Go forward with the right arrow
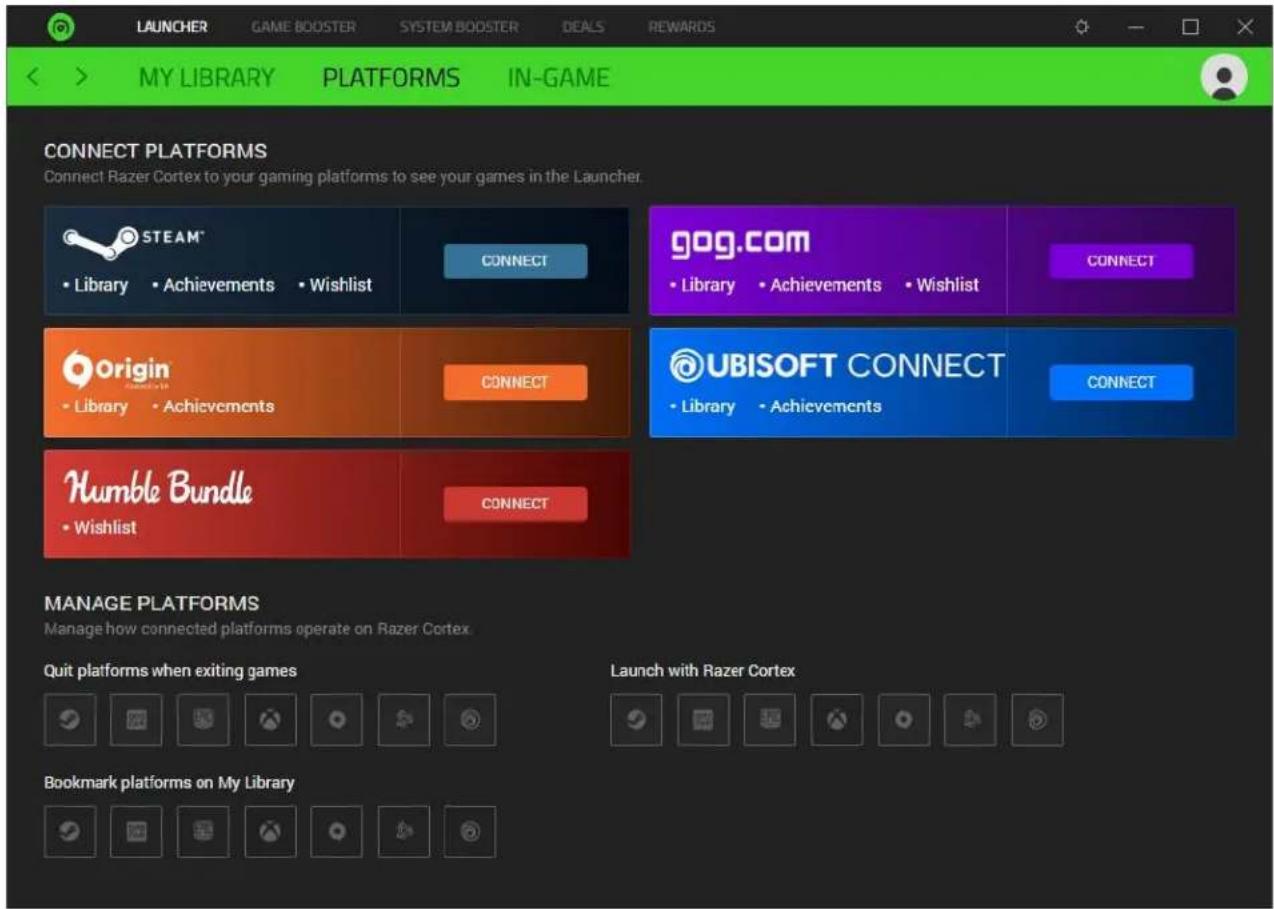The image size is (1274, 909). 82,77
